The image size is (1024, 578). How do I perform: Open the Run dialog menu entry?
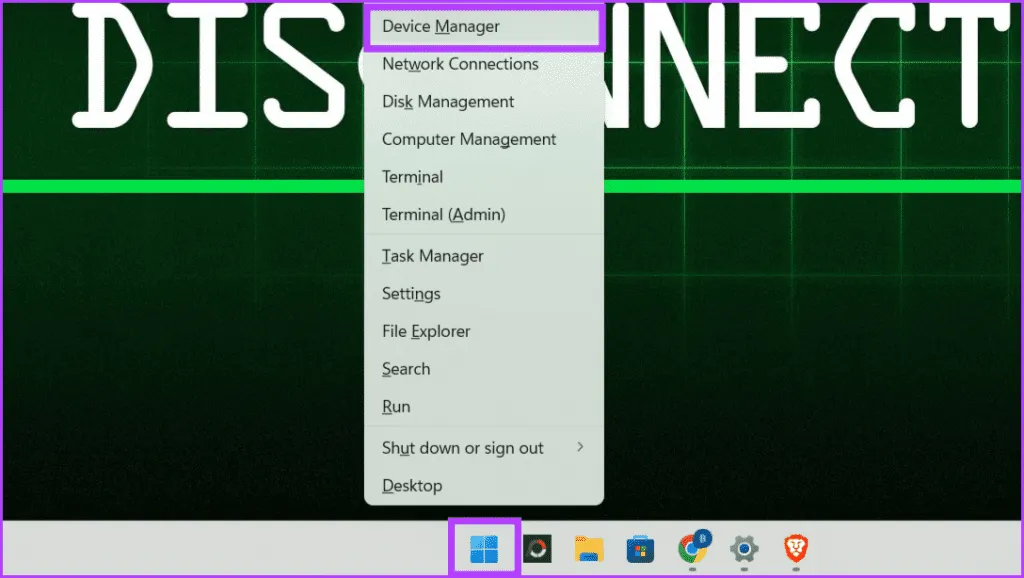pos(396,407)
